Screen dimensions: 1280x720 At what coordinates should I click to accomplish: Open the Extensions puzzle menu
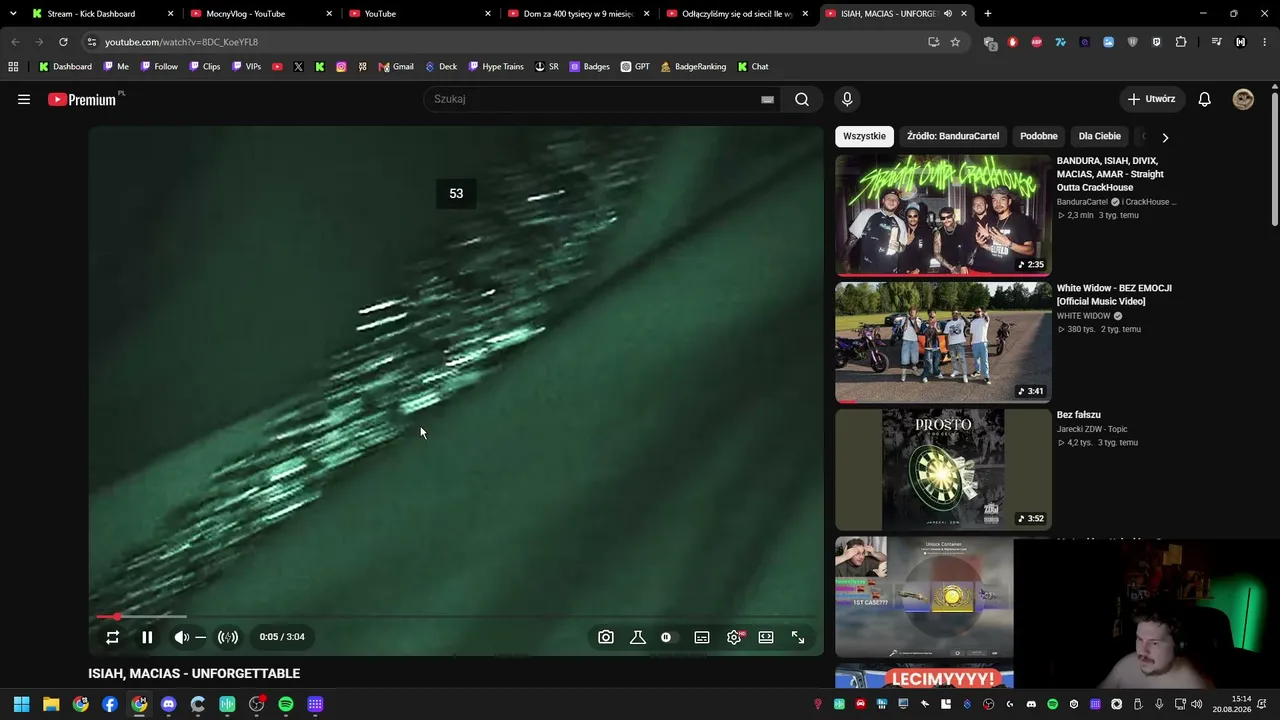point(1181,42)
